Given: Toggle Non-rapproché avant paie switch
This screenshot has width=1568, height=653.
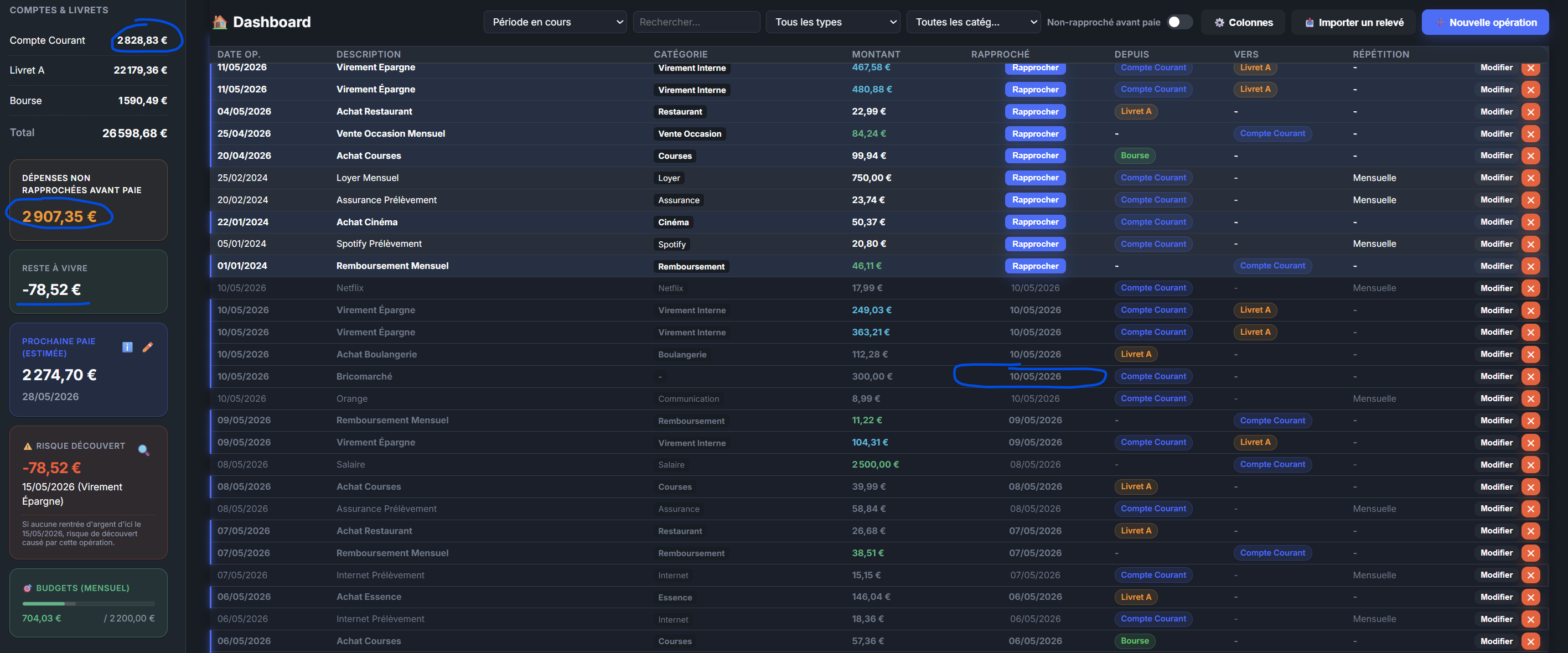Looking at the screenshot, I should coord(1179,22).
